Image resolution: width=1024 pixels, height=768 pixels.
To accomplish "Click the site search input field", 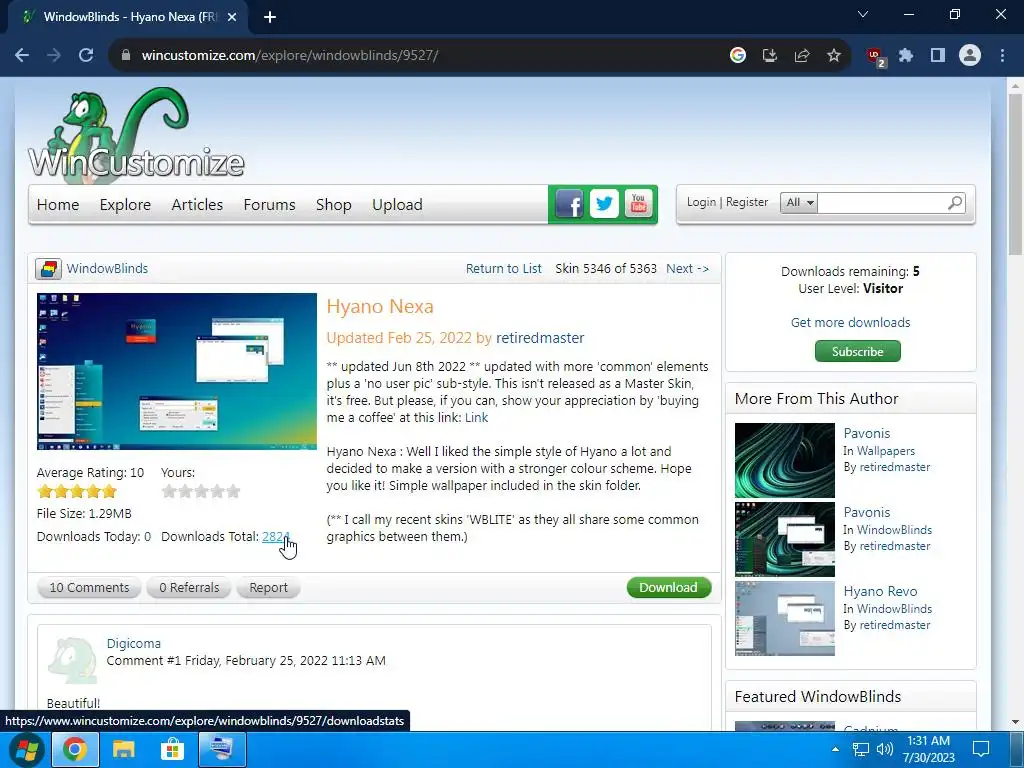I will (x=881, y=202).
